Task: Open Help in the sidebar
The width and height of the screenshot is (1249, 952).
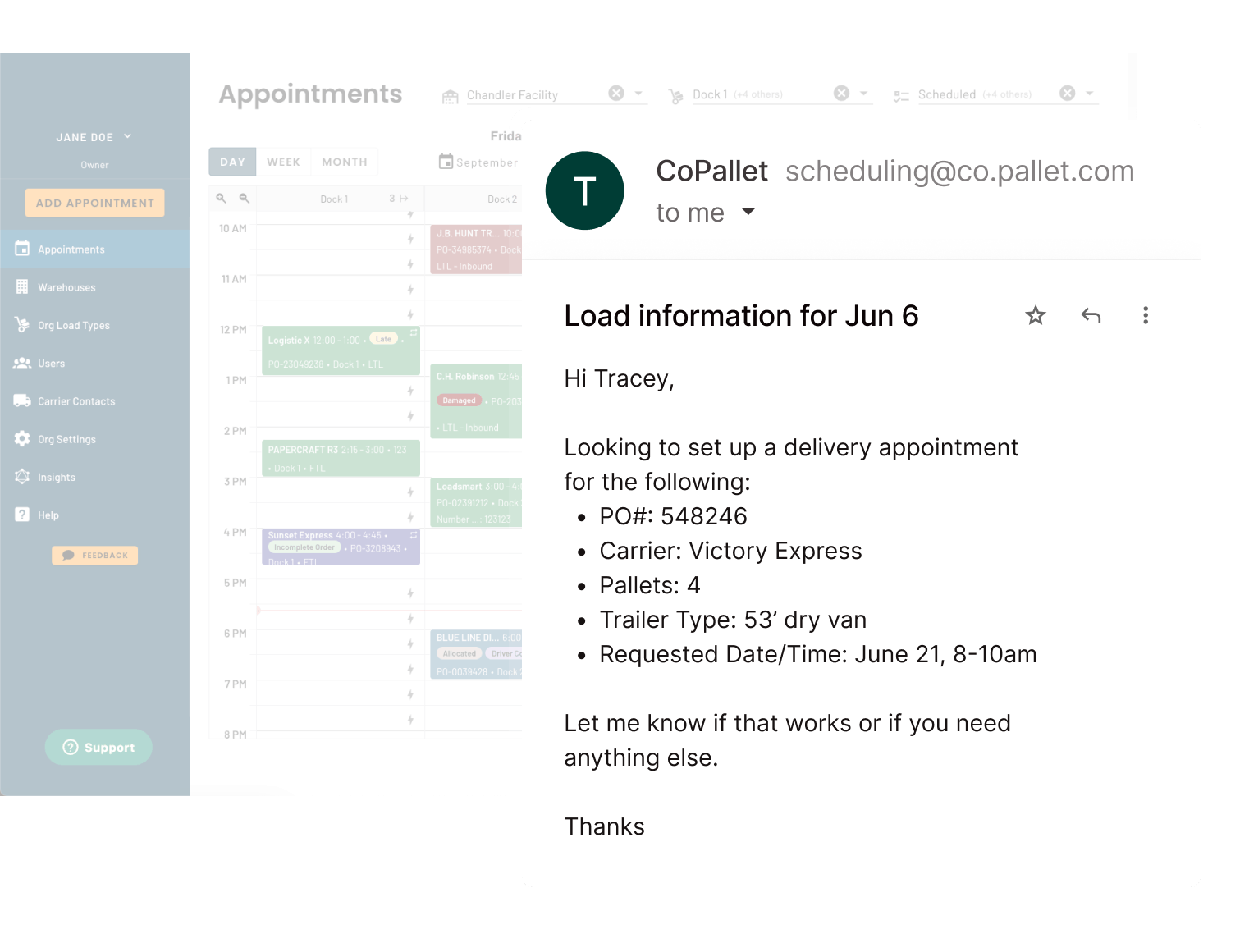Action: click(95, 515)
